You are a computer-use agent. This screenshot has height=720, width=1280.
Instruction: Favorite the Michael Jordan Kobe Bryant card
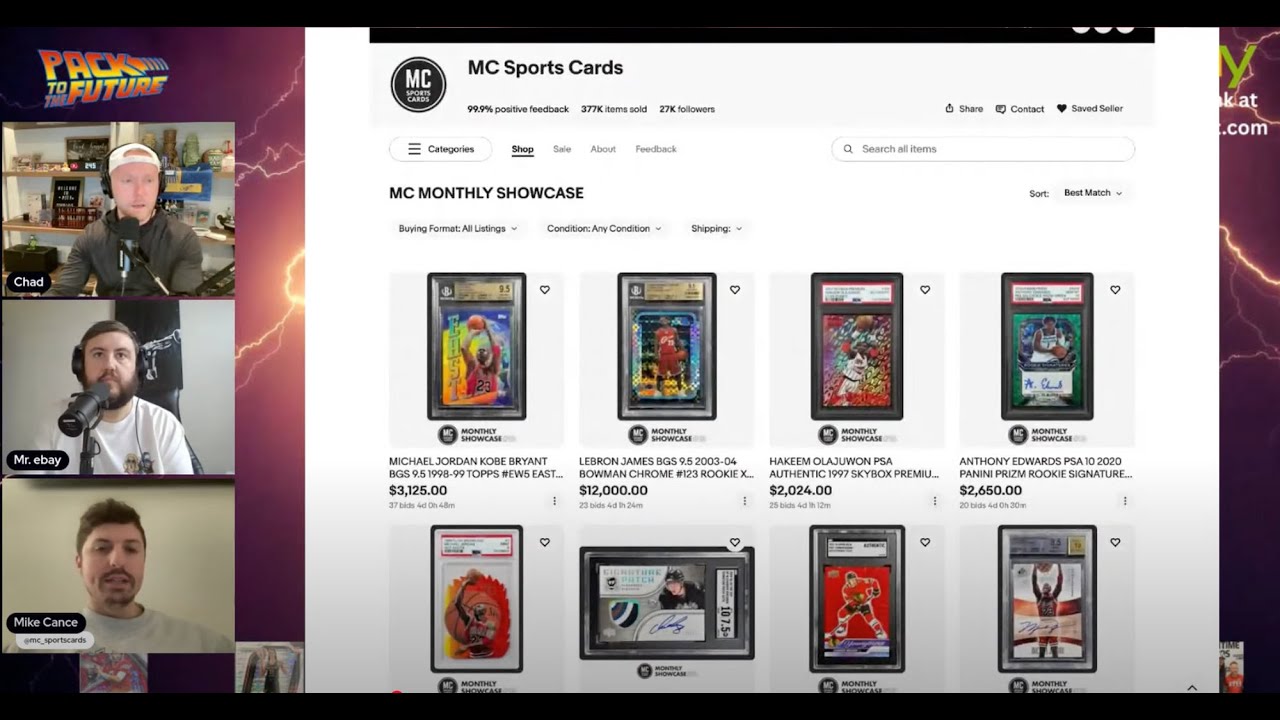pyautogui.click(x=545, y=290)
